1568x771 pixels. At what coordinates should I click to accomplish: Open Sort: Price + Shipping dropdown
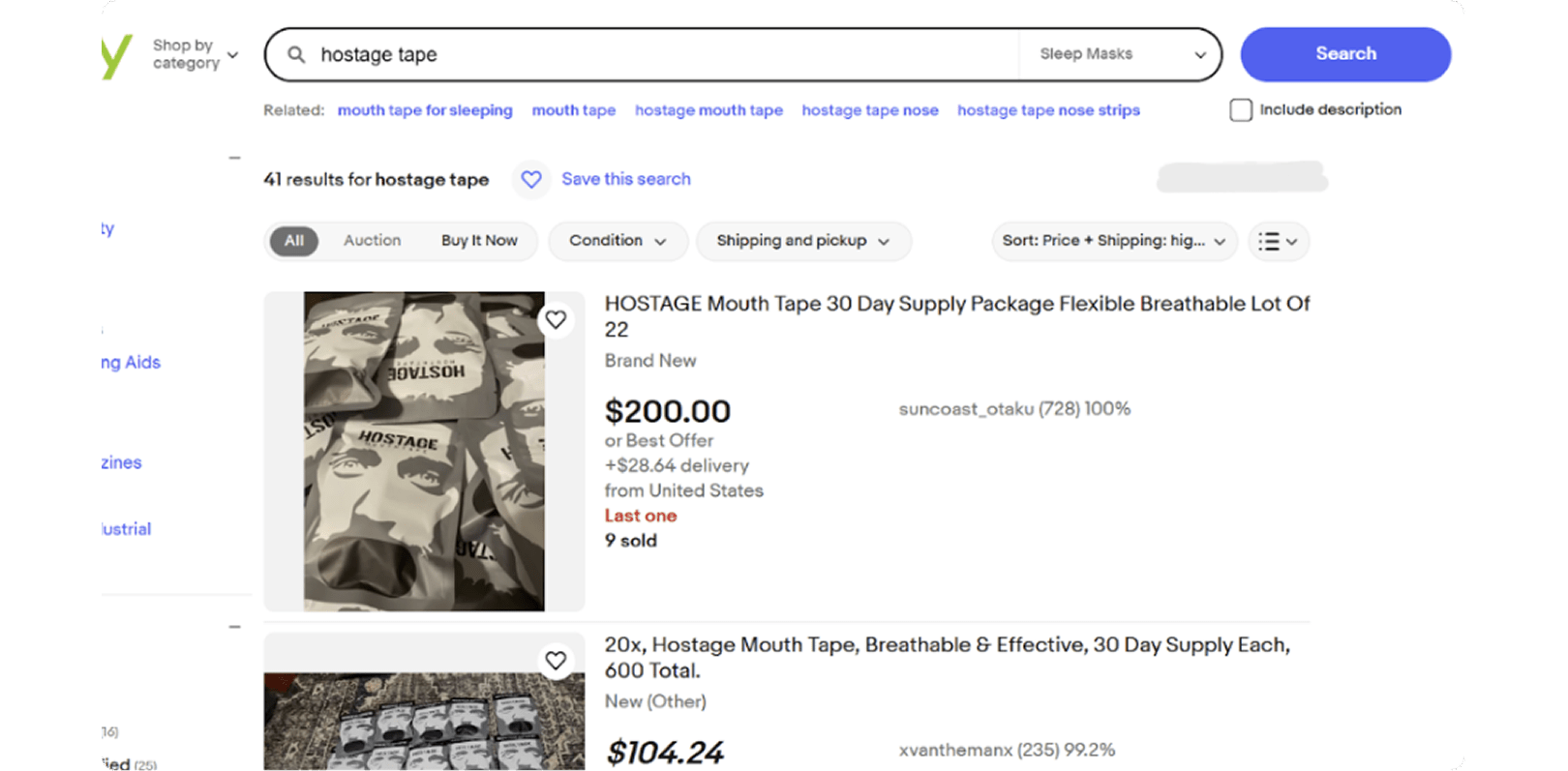(1113, 241)
